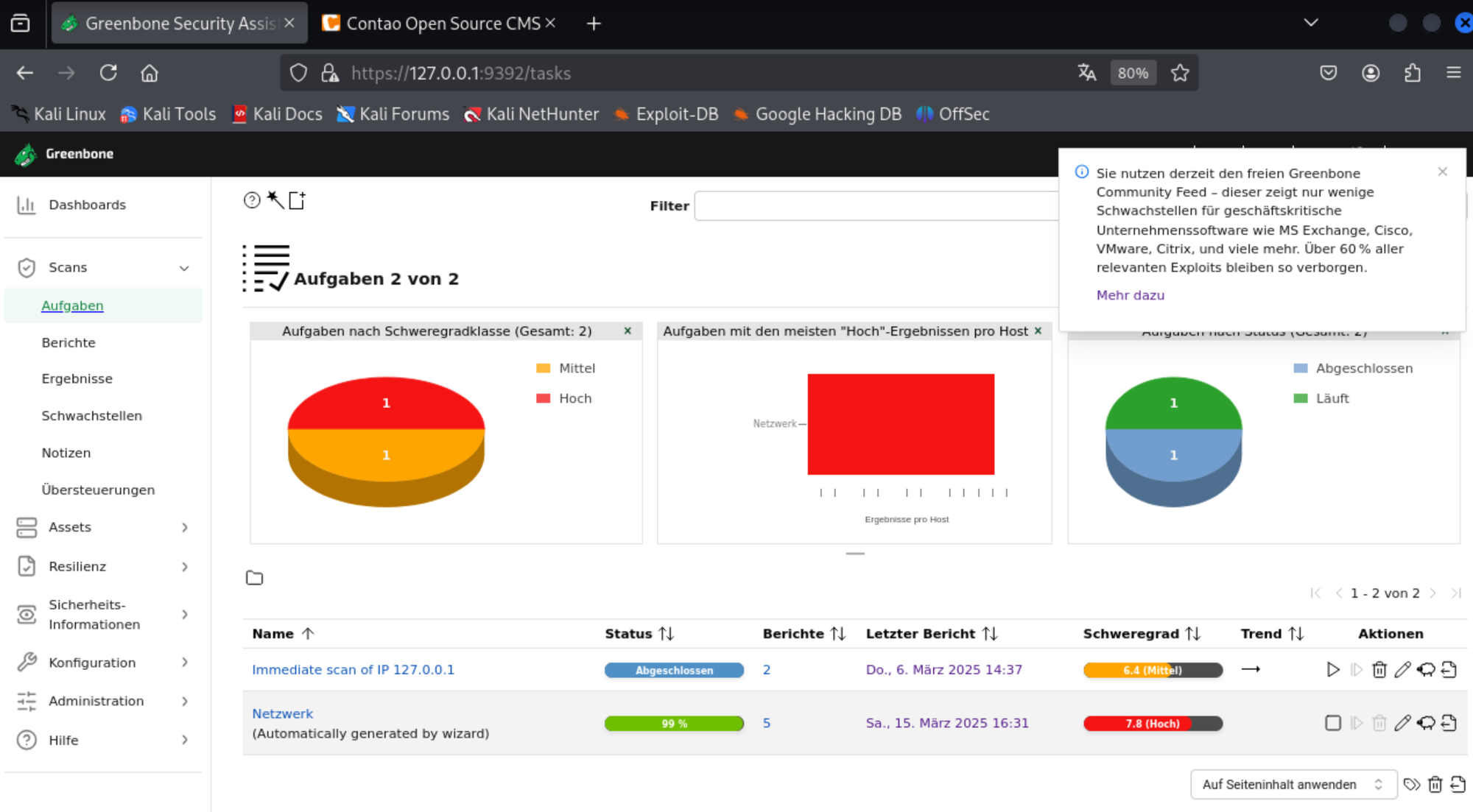Open the task wizard wand icon
The width and height of the screenshot is (1473, 812).
[275, 200]
